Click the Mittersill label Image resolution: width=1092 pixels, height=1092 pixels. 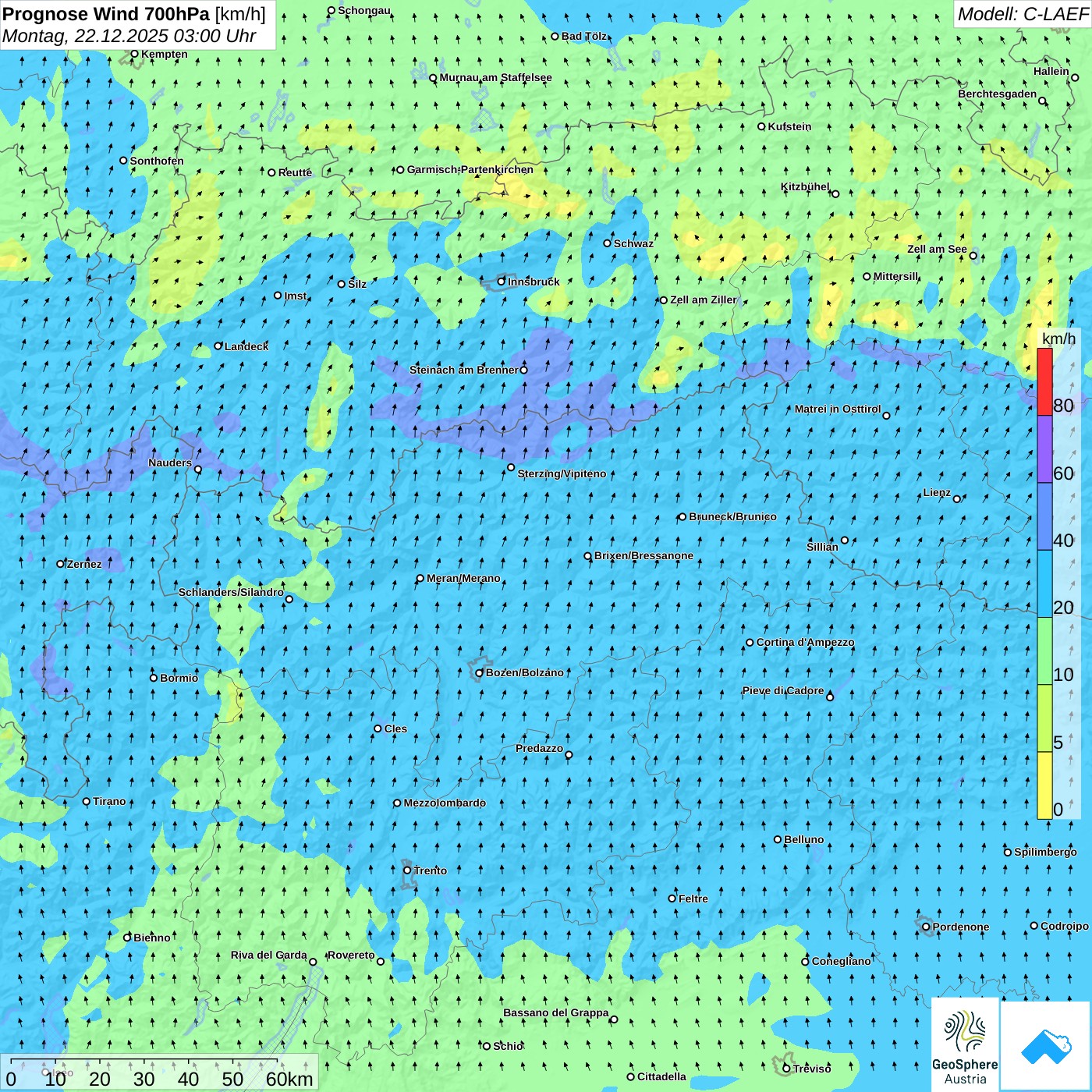click(896, 276)
